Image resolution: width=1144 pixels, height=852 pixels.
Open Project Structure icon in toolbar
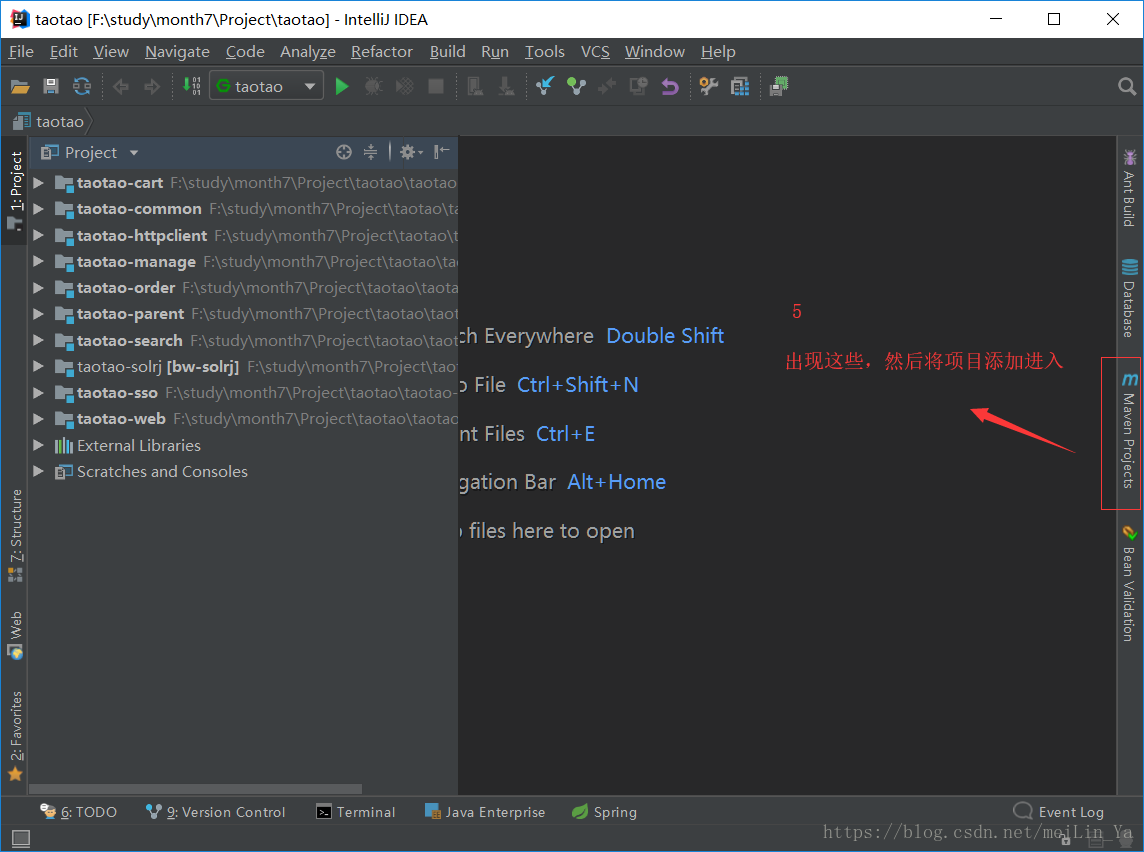(740, 87)
